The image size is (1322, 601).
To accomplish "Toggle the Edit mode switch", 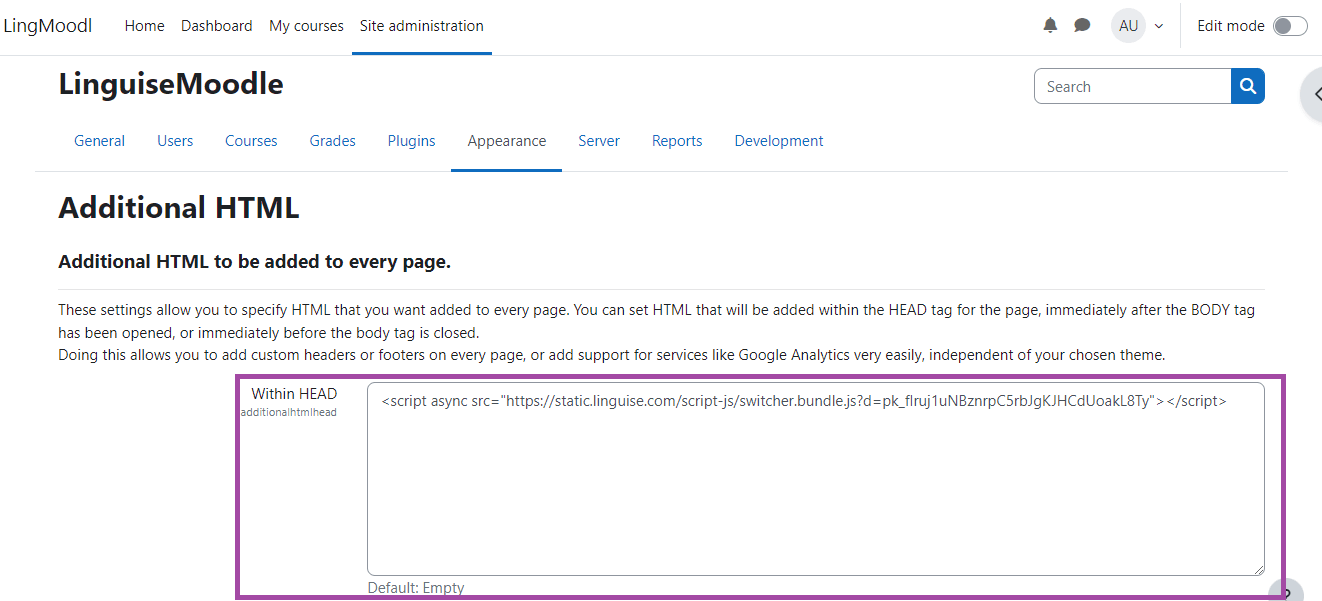I will 1290,26.
